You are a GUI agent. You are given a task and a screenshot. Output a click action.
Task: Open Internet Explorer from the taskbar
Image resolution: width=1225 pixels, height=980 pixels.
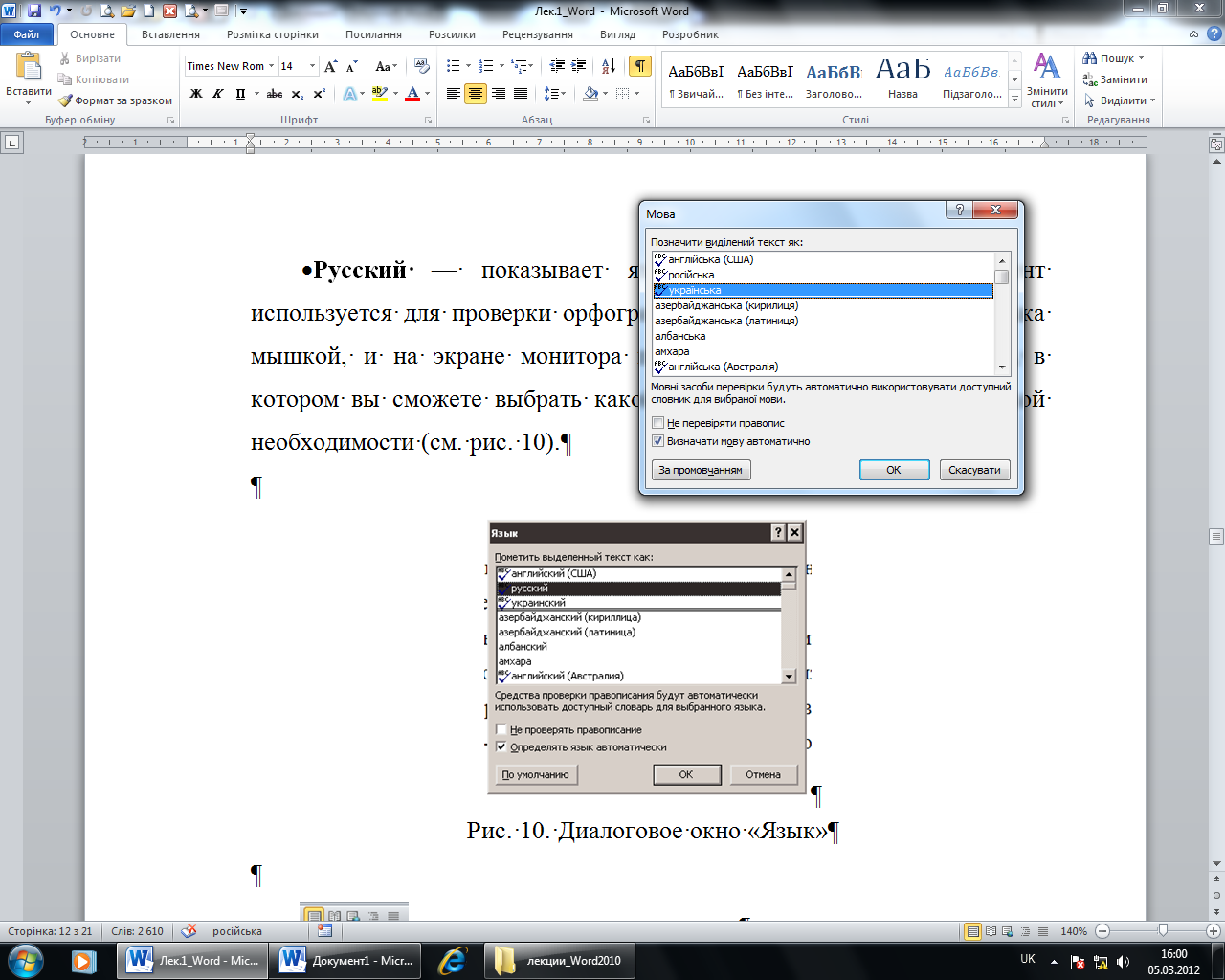pyautogui.click(x=452, y=960)
